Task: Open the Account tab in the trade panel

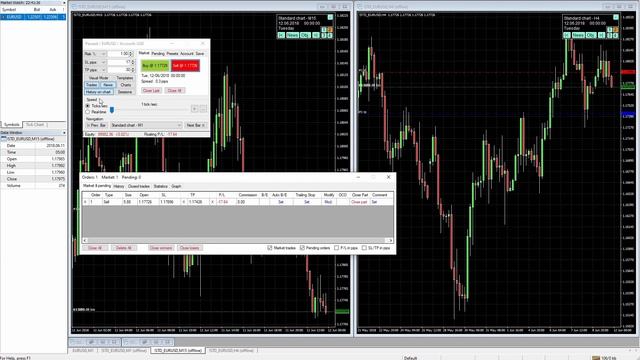Action: pos(187,53)
